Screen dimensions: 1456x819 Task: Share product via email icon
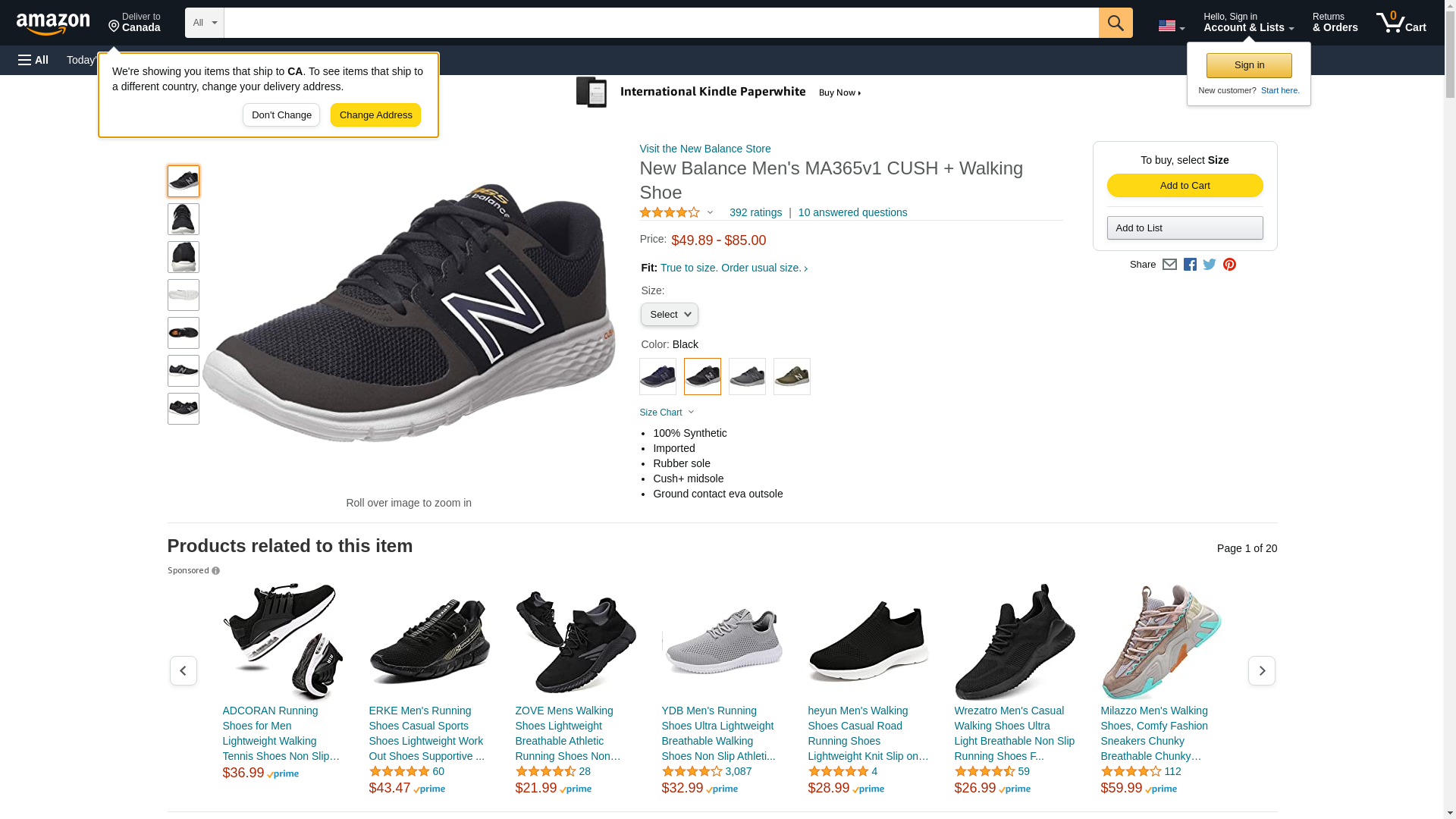(1169, 265)
